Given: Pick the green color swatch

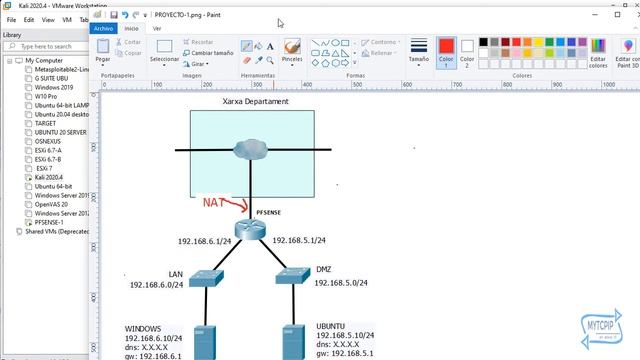Looking at the screenshot, I should [x=549, y=42].
